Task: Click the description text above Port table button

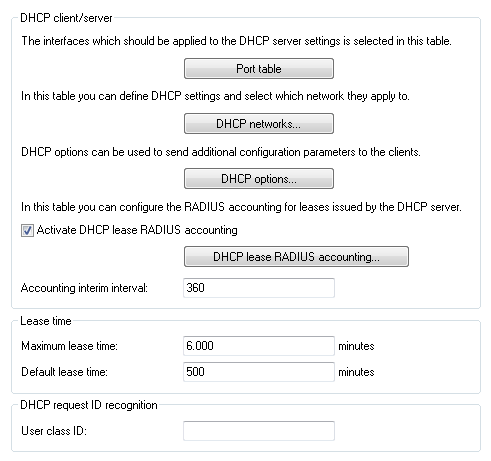Action: (x=236, y=41)
